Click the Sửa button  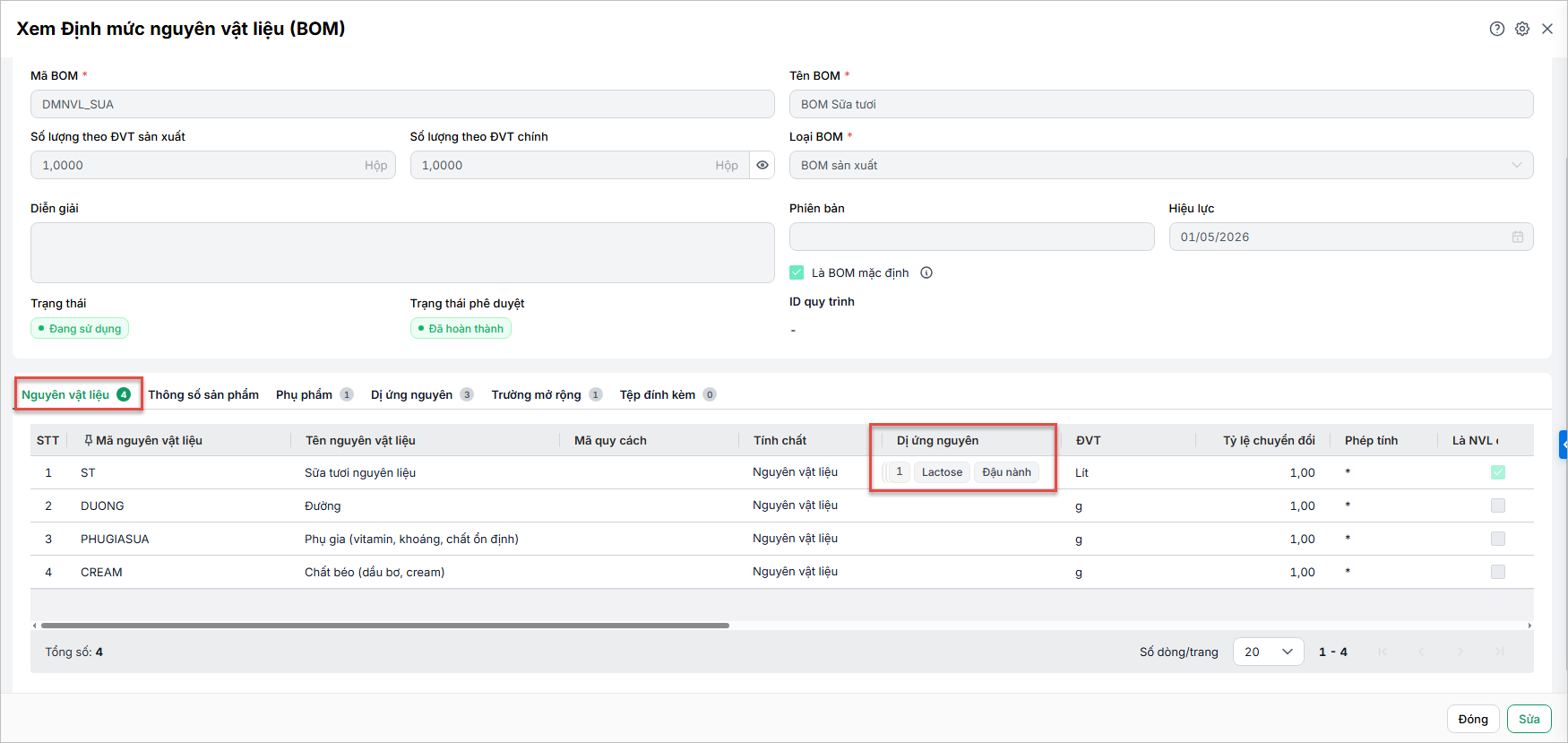[1529, 719]
